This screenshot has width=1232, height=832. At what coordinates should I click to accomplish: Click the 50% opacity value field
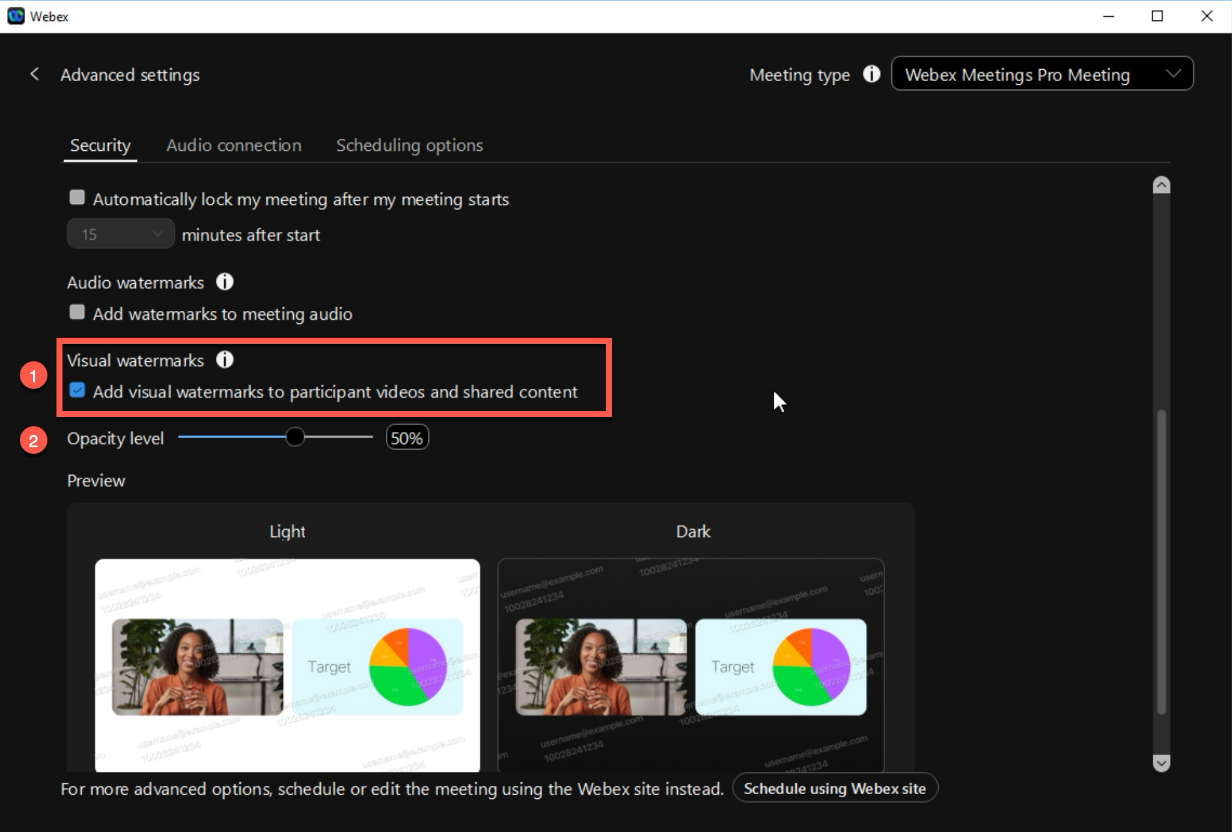pos(407,438)
